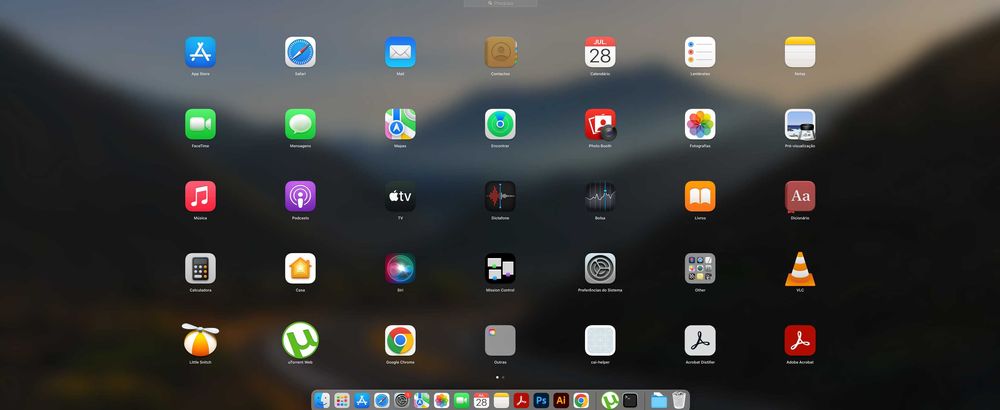
Task: Launch Photoshop from the Dock
Action: [x=541, y=400]
